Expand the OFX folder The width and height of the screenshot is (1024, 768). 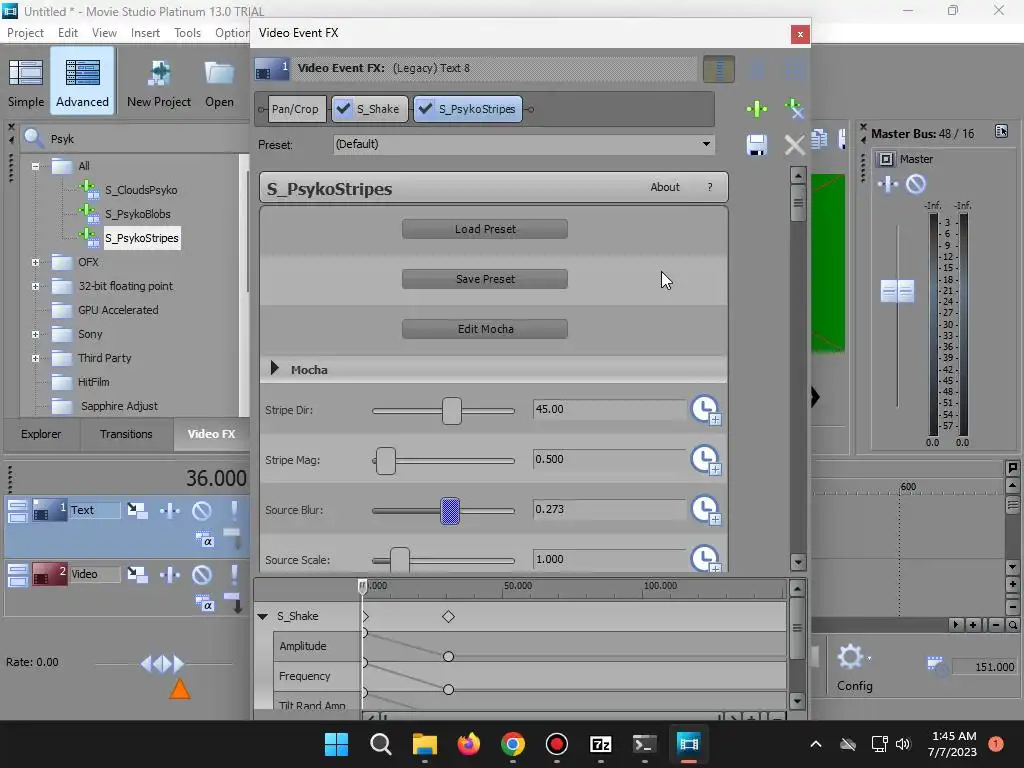(x=35, y=262)
